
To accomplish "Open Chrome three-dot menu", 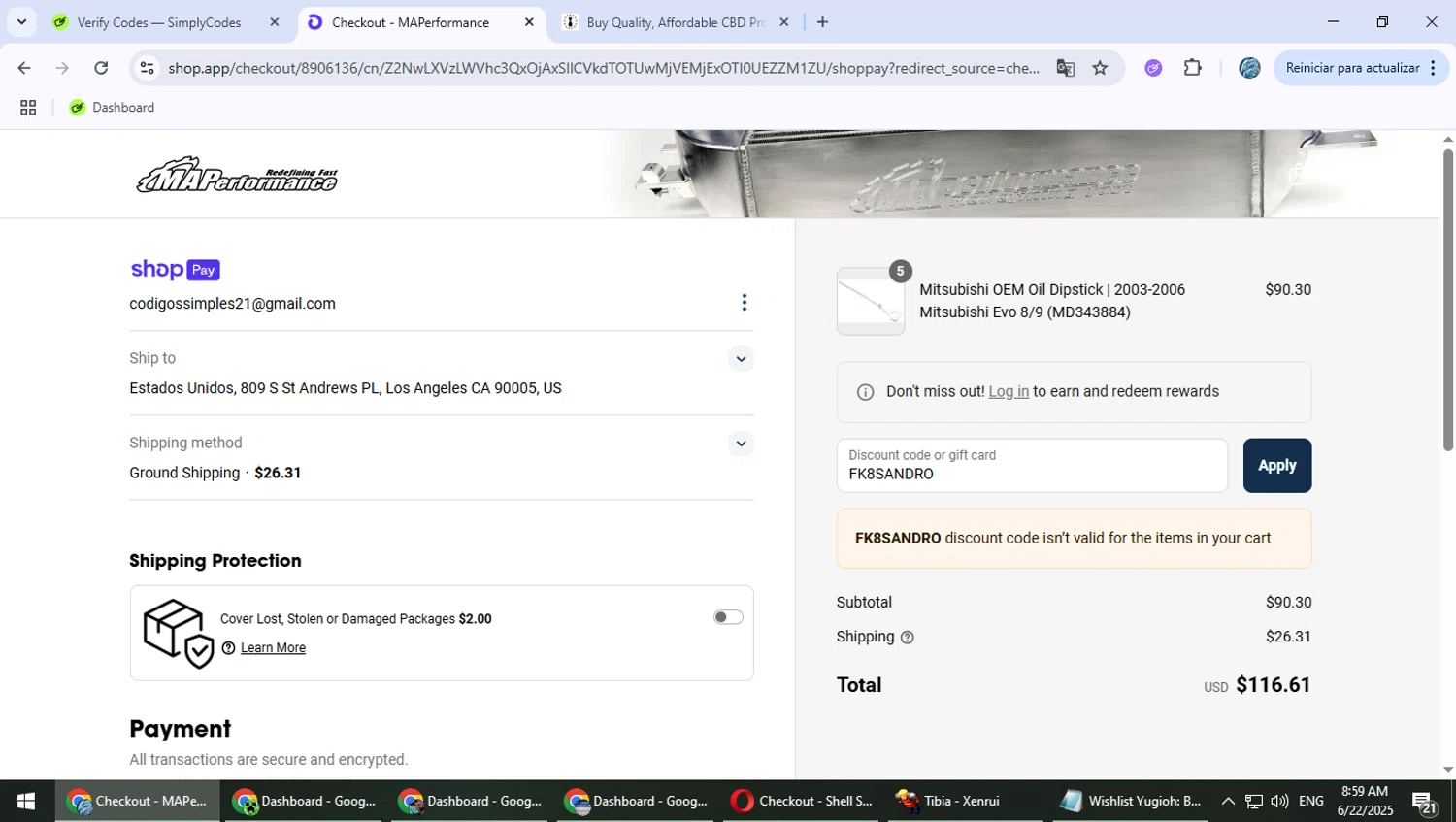I will 1434,68.
